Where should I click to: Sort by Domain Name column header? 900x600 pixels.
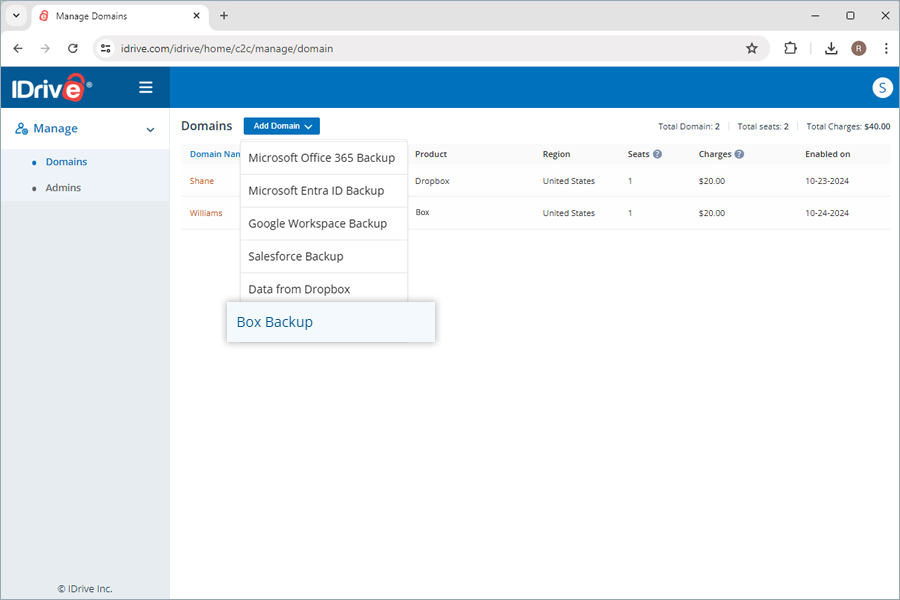[215, 154]
